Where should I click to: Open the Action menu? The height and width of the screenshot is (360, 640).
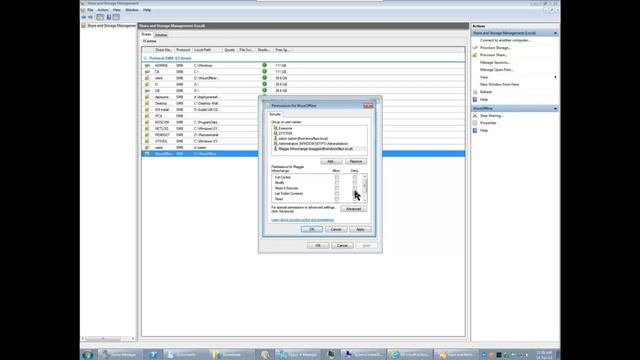pyautogui.click(x=103, y=10)
